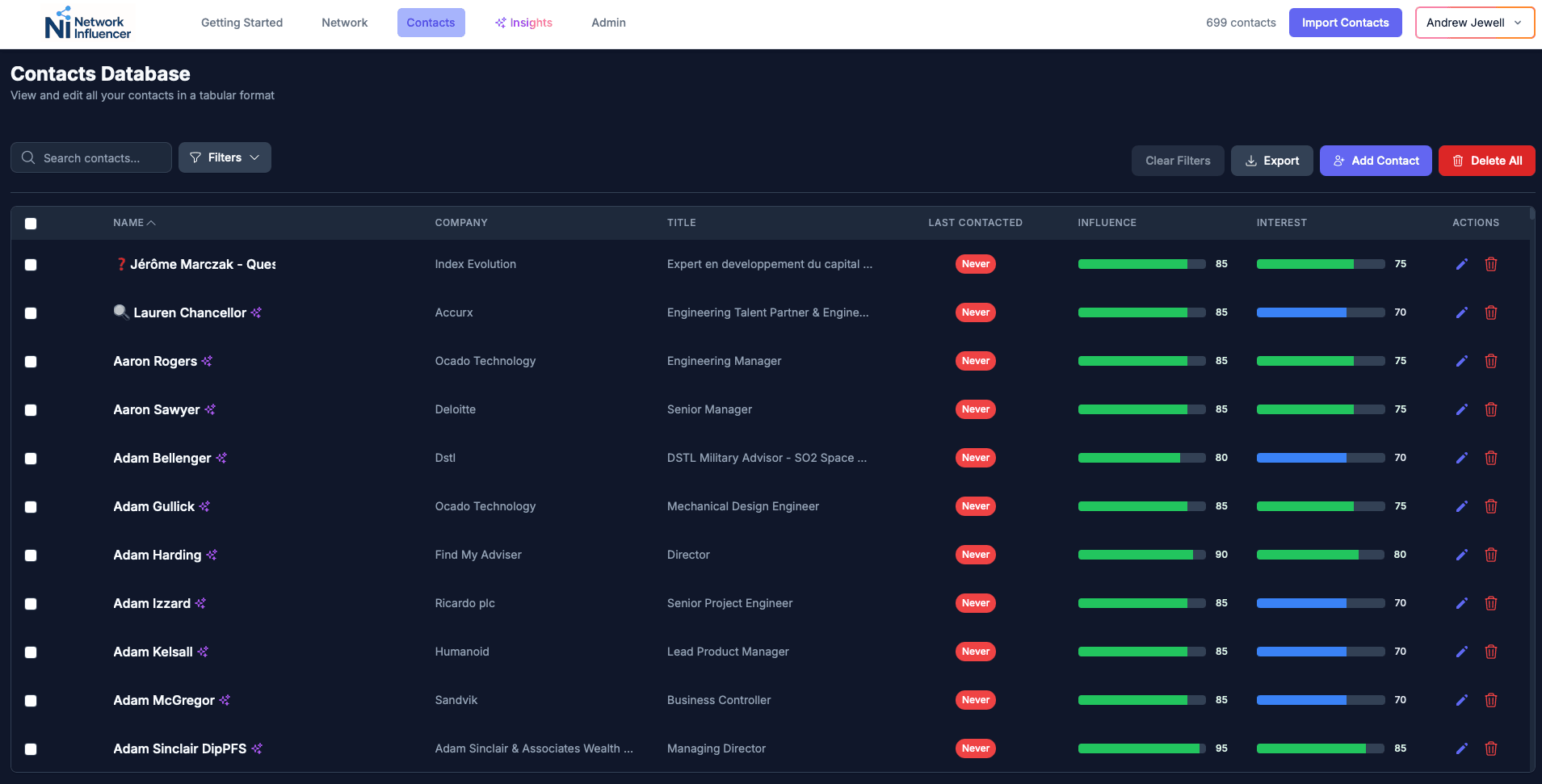Viewport: 1542px width, 784px height.
Task: Open the Andrew Jewell account menu
Action: (x=1474, y=23)
